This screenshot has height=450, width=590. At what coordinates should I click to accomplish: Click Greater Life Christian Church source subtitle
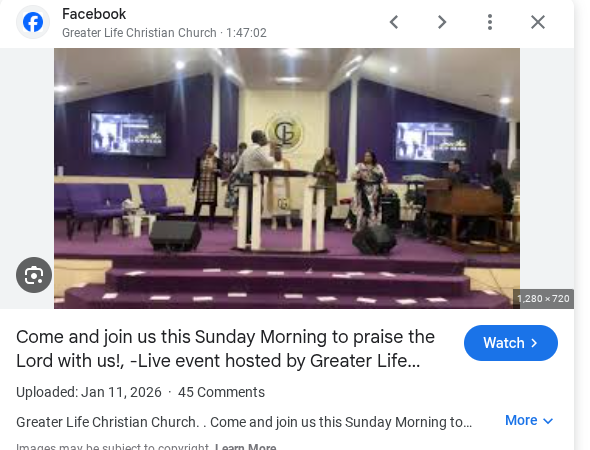(x=139, y=33)
